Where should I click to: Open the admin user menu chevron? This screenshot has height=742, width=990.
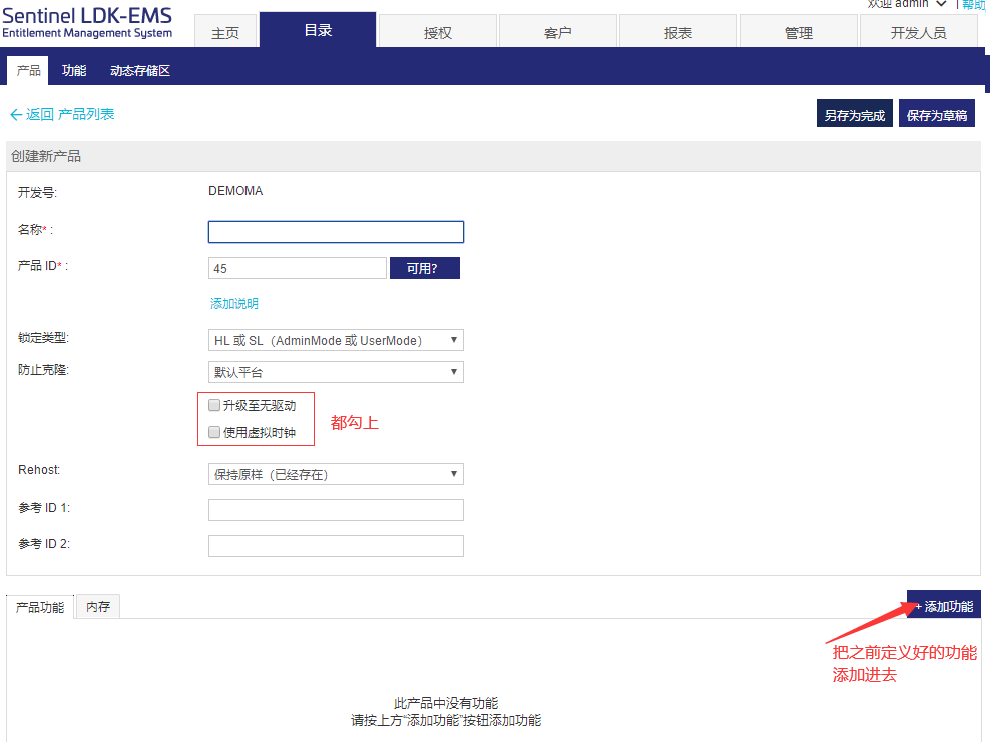coord(941,4)
